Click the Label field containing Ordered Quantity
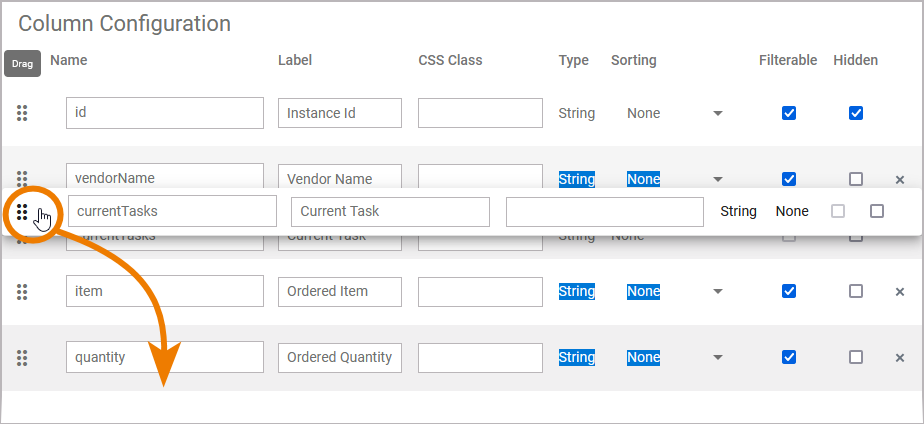The image size is (924, 424). [339, 357]
